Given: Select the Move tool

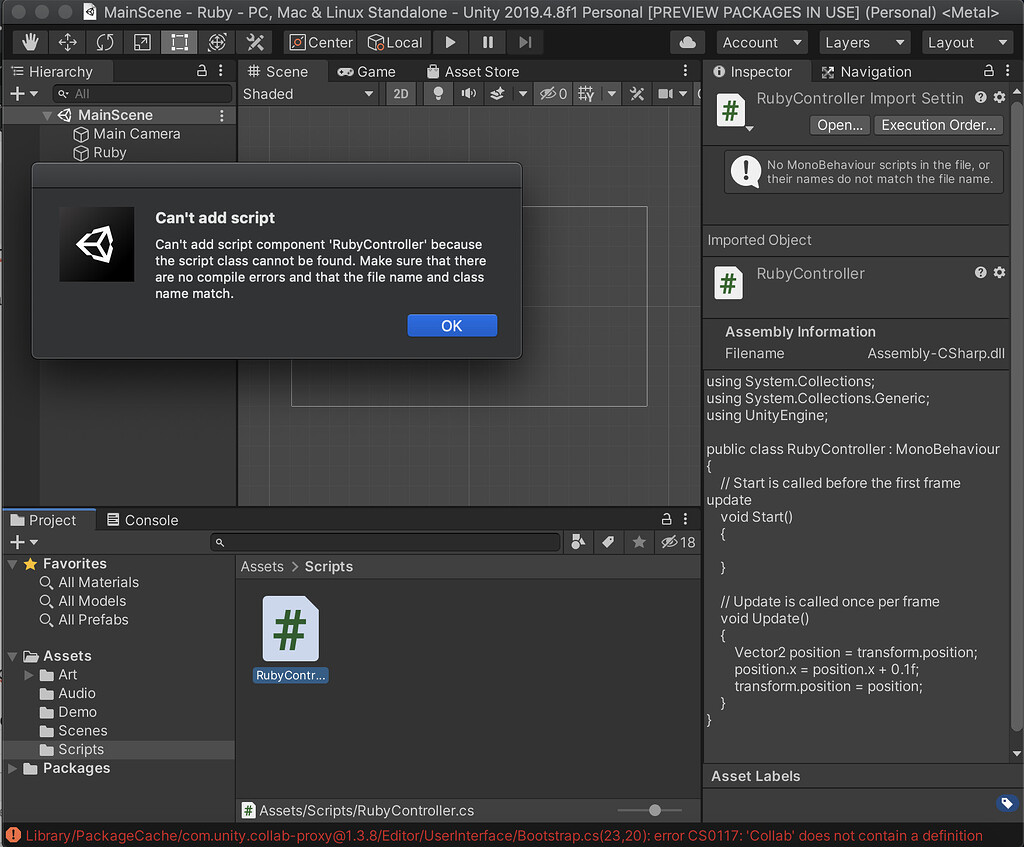Looking at the screenshot, I should 67,42.
